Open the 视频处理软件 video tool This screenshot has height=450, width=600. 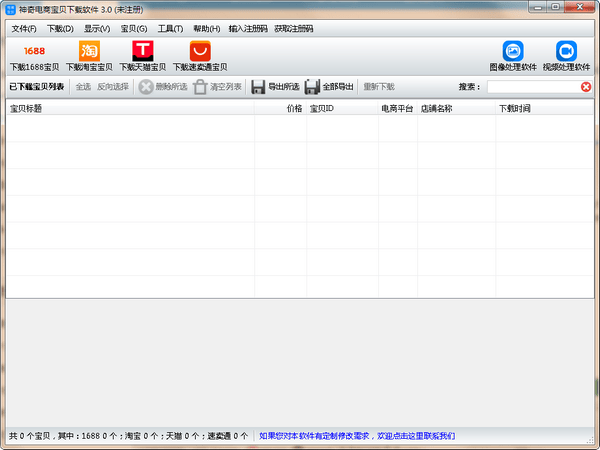pos(566,51)
